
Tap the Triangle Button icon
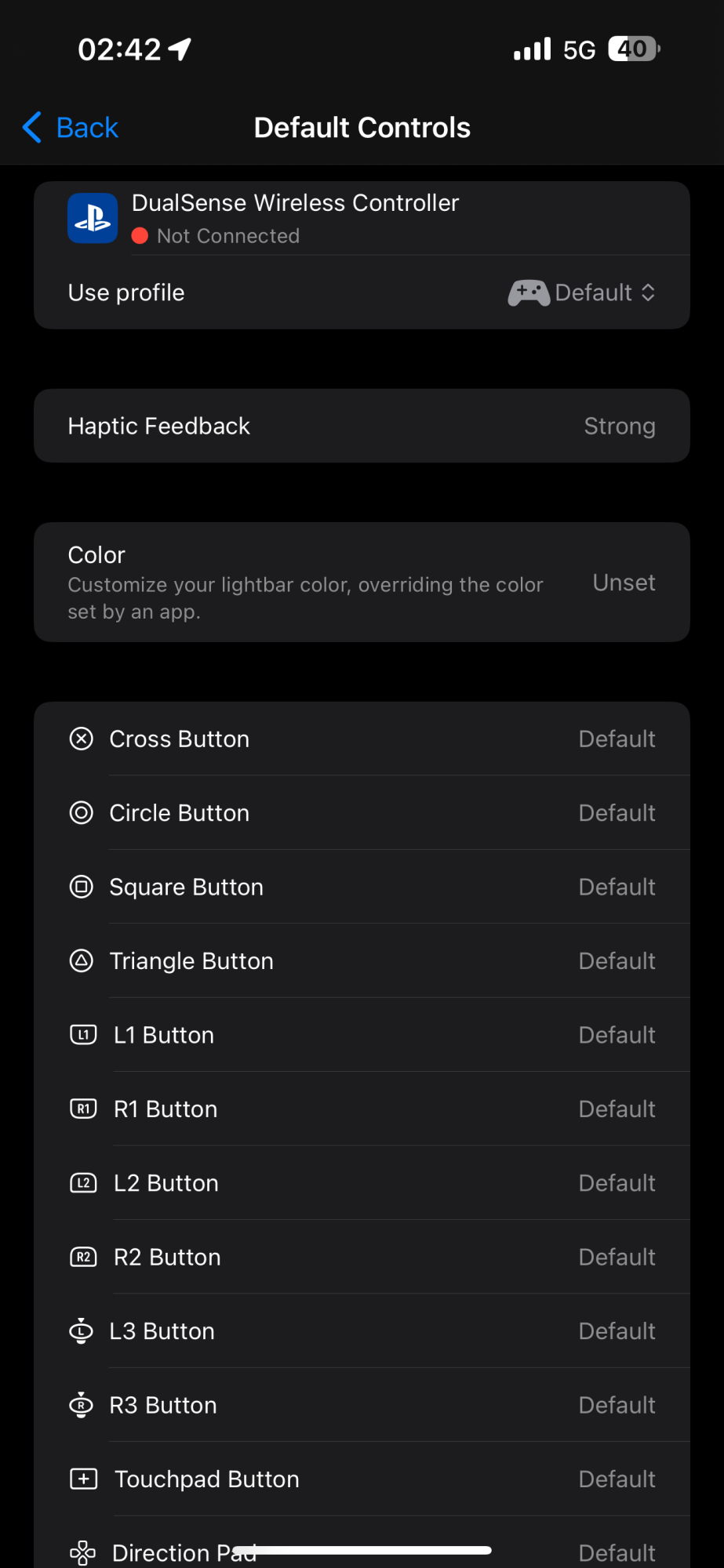coord(82,960)
